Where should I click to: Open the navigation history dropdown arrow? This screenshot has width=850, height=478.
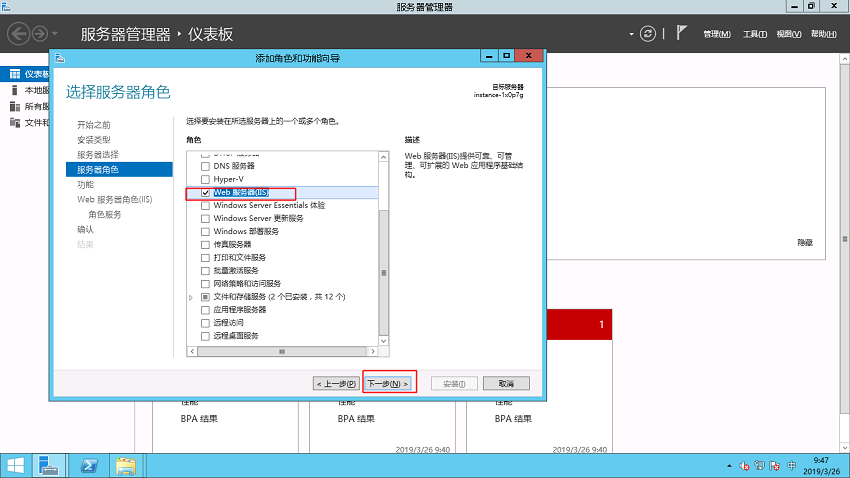pyautogui.click(x=55, y=34)
